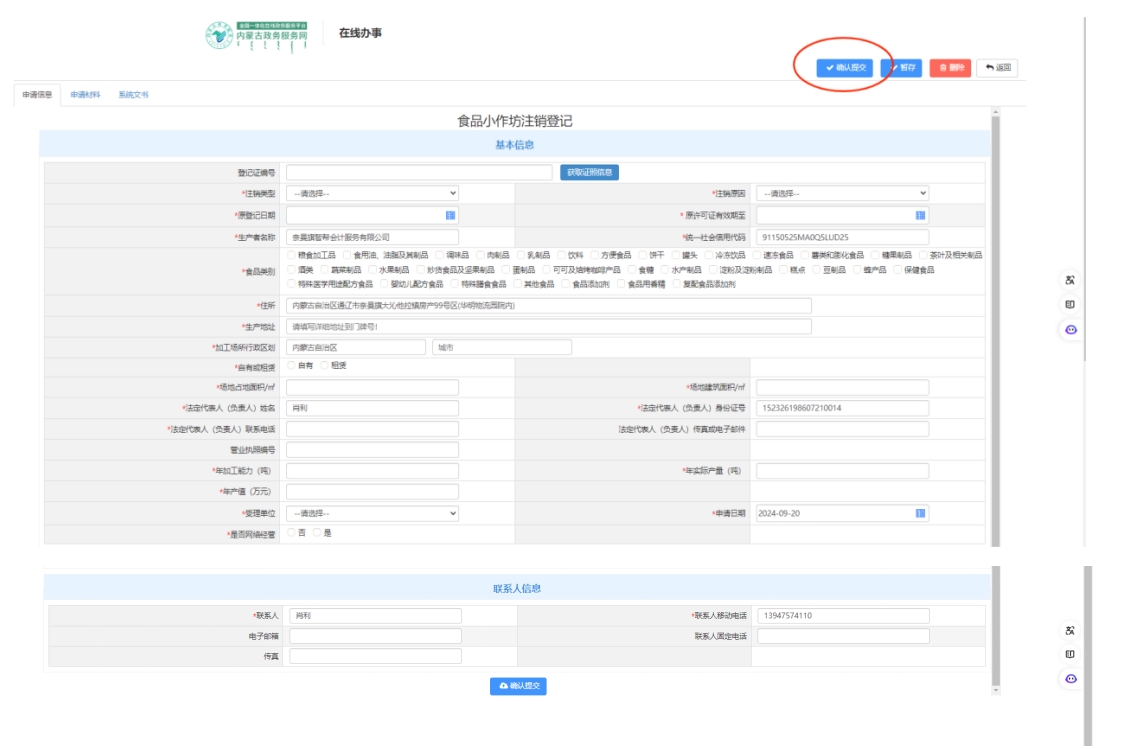The height and width of the screenshot is (749, 1133).
Task: Click the 返回 back button
Action: point(997,68)
